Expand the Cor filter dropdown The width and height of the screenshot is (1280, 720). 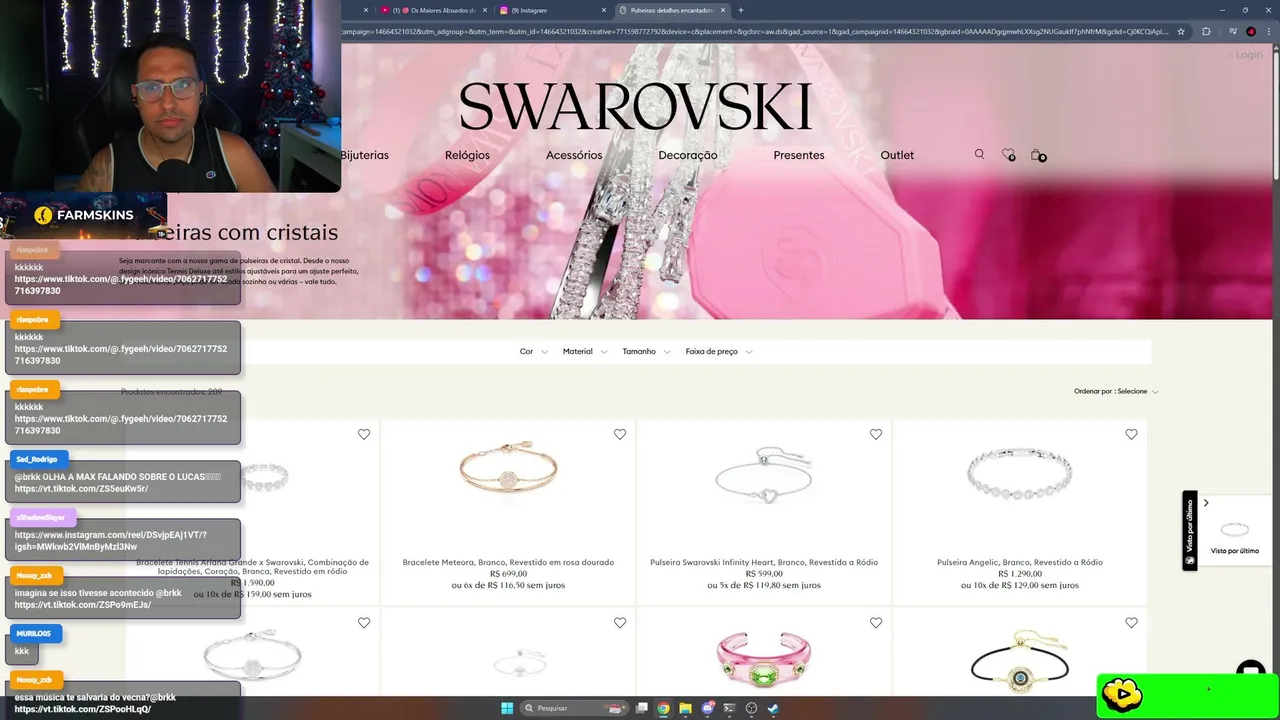(533, 352)
